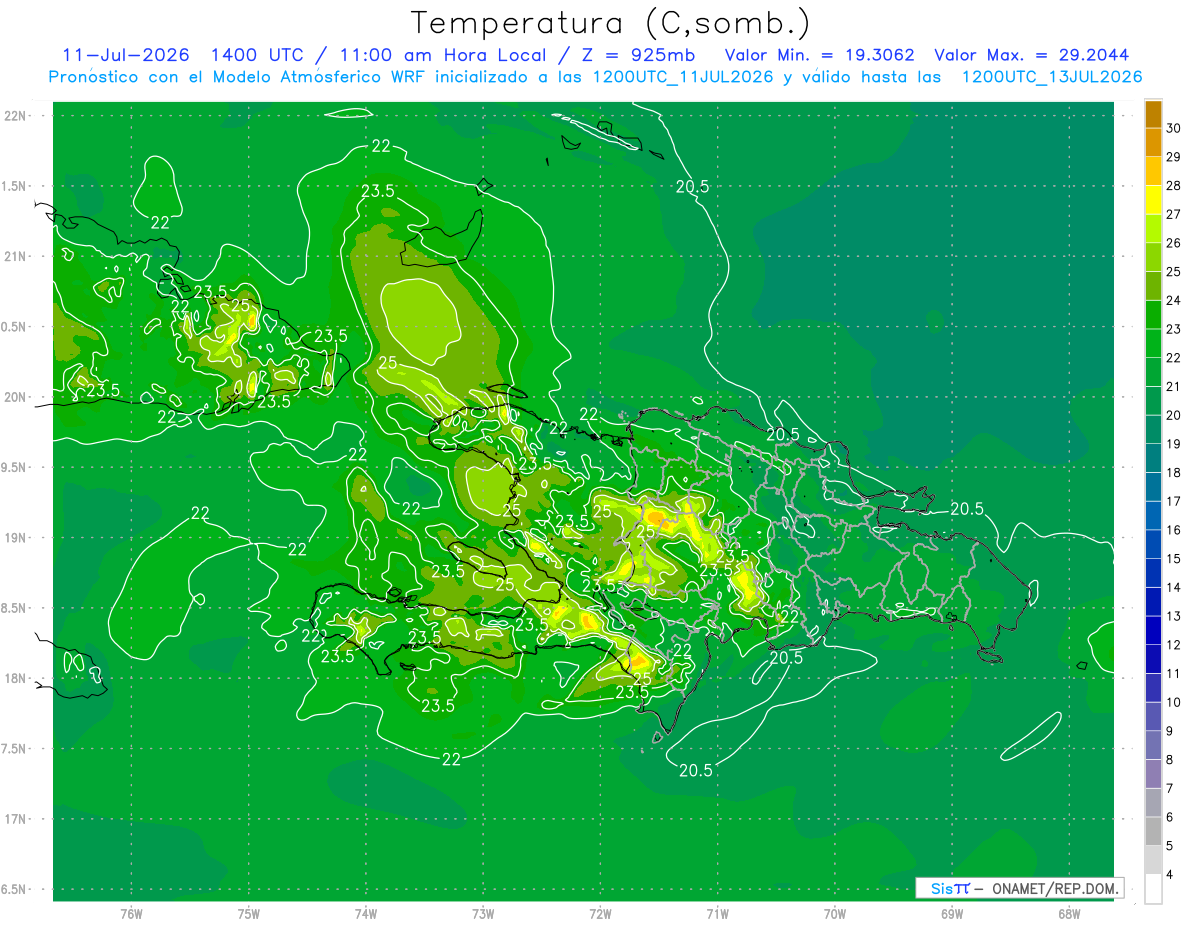Click the dark orange swatch above 30 in legend

pos(1153,114)
